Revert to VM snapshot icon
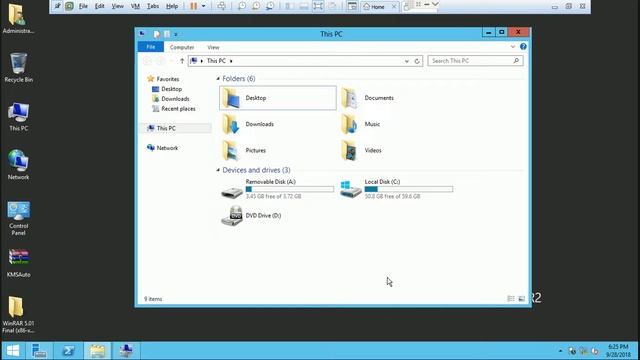This screenshot has height=360, width=640. point(256,6)
